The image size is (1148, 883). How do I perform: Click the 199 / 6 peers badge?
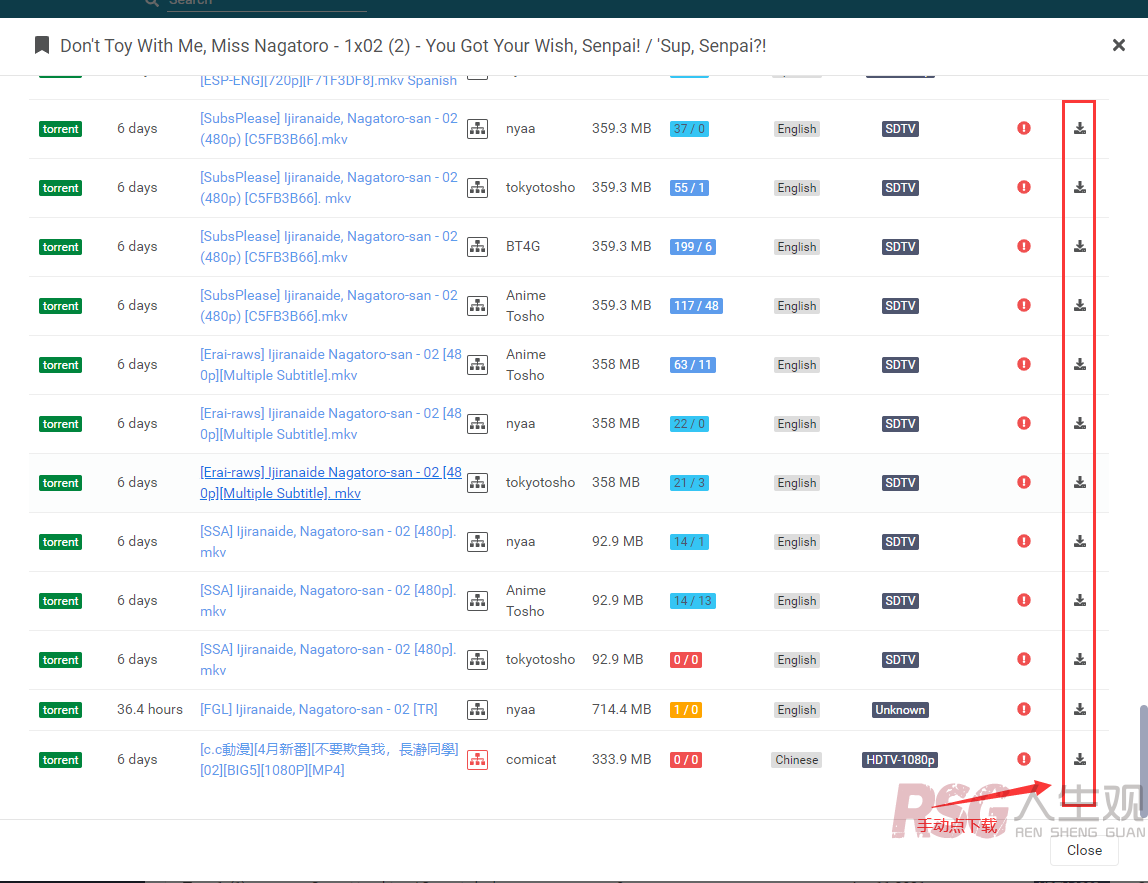pos(693,247)
